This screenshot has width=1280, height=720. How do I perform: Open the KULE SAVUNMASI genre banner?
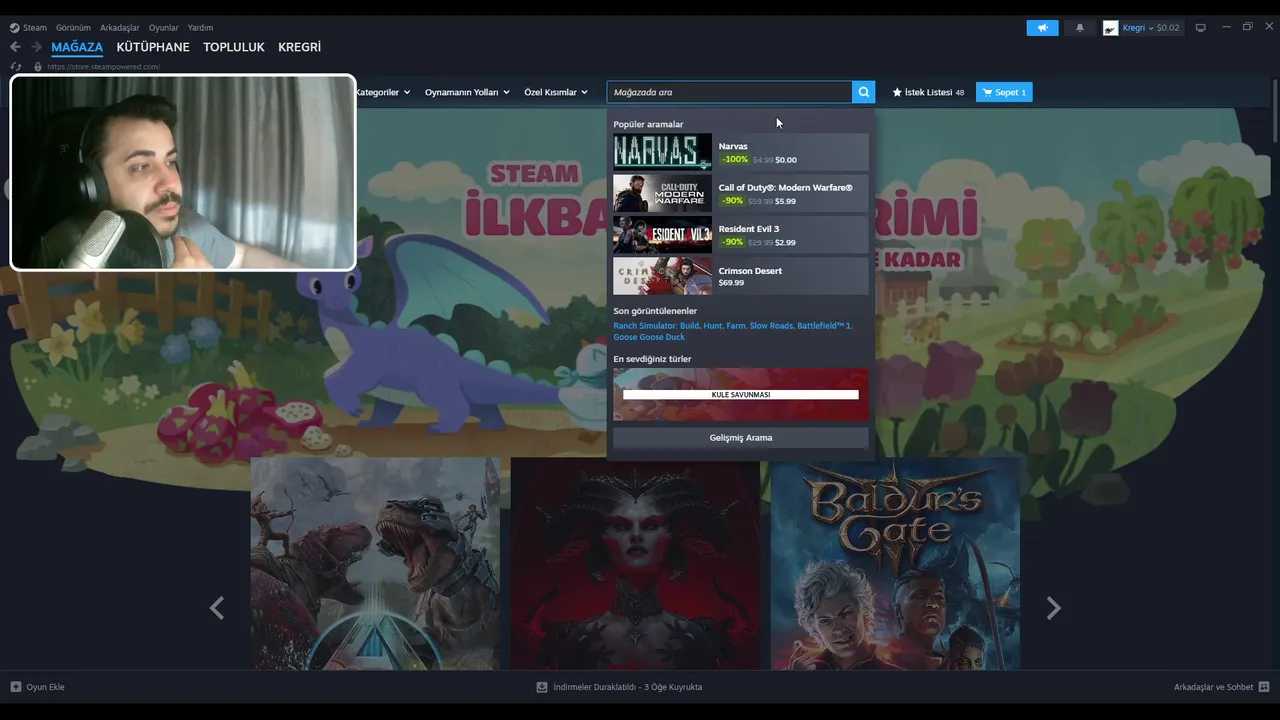741,394
